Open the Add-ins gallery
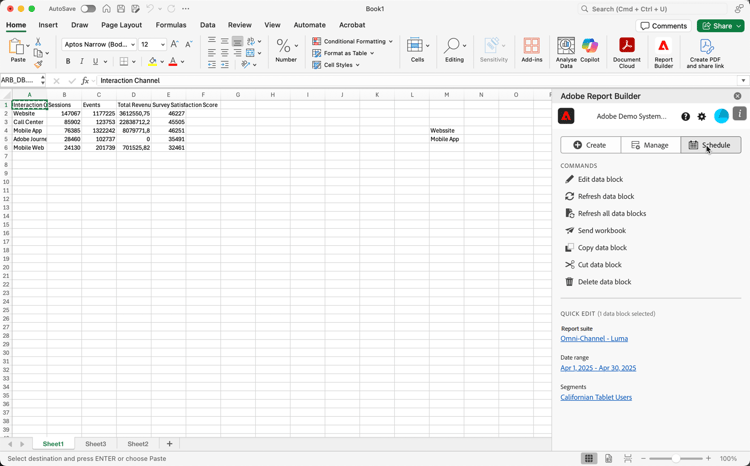This screenshot has width=750, height=466. [531, 50]
